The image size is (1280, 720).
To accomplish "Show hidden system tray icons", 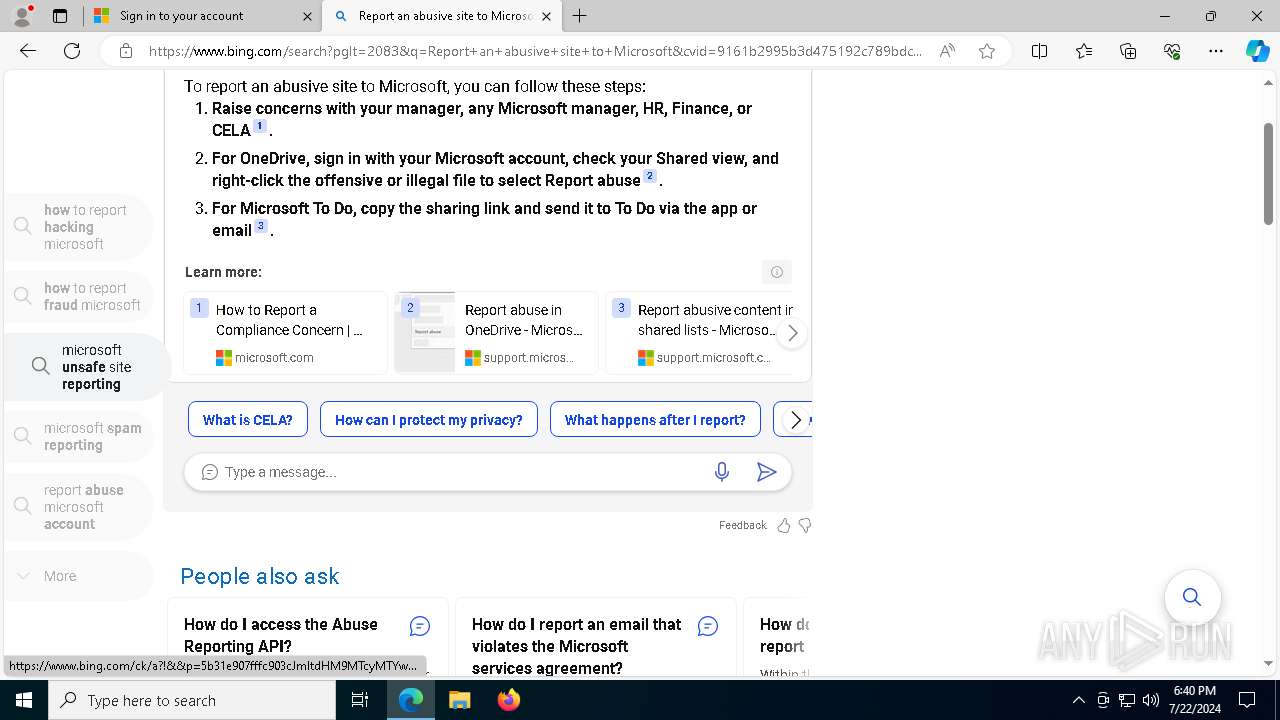I will [1078, 700].
